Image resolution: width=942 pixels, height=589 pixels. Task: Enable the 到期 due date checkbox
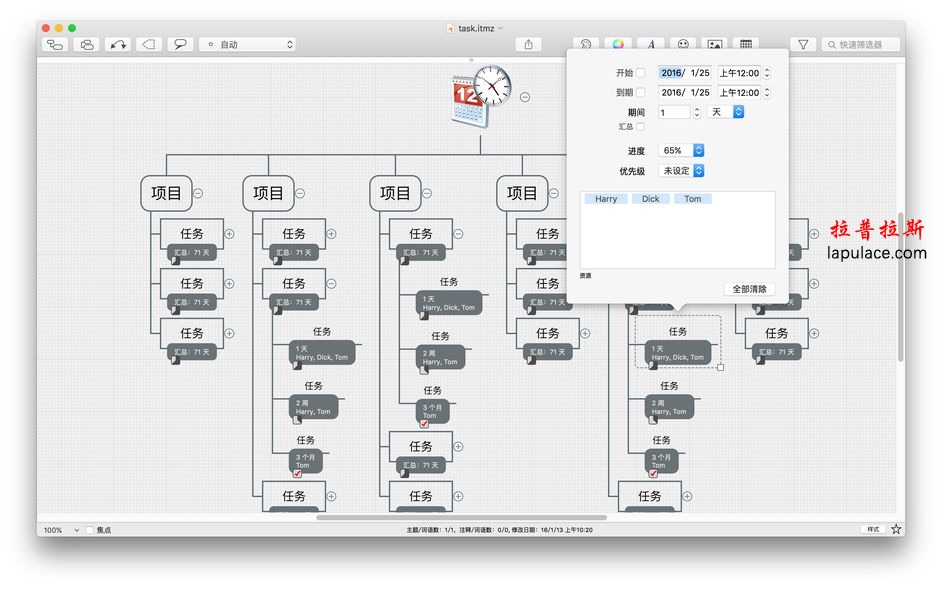(x=640, y=93)
